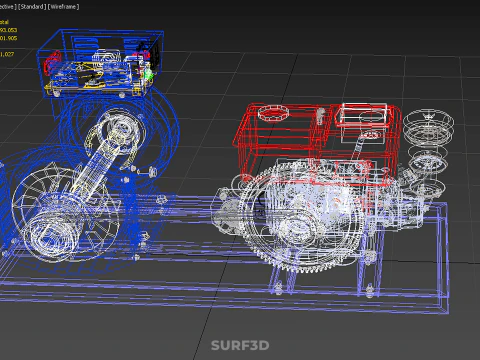
Task: Open the [Wireframe] viewport display menu
Action: [x=63, y=7]
